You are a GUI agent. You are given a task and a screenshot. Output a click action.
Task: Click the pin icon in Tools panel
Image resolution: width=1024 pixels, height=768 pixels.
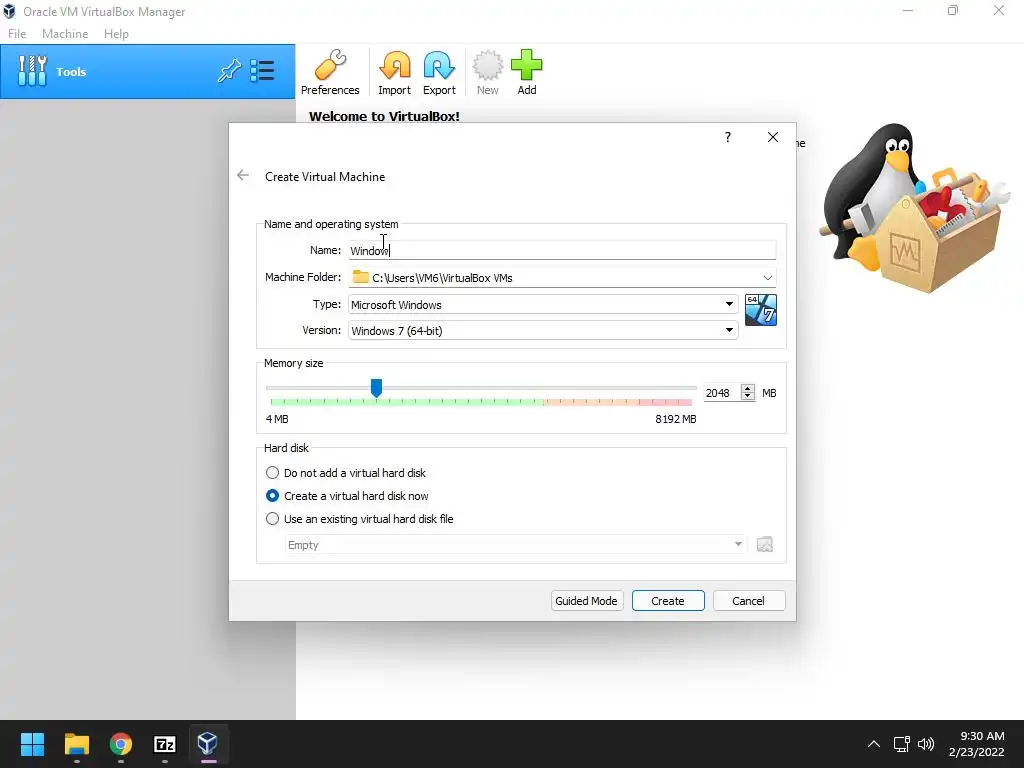click(x=229, y=71)
